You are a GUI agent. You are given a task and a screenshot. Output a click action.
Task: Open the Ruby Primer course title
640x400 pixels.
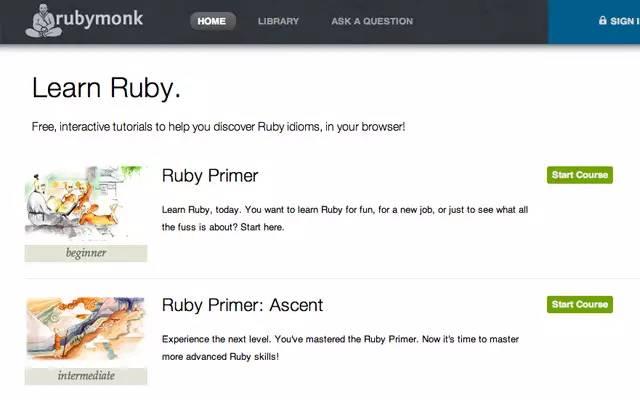(210, 176)
